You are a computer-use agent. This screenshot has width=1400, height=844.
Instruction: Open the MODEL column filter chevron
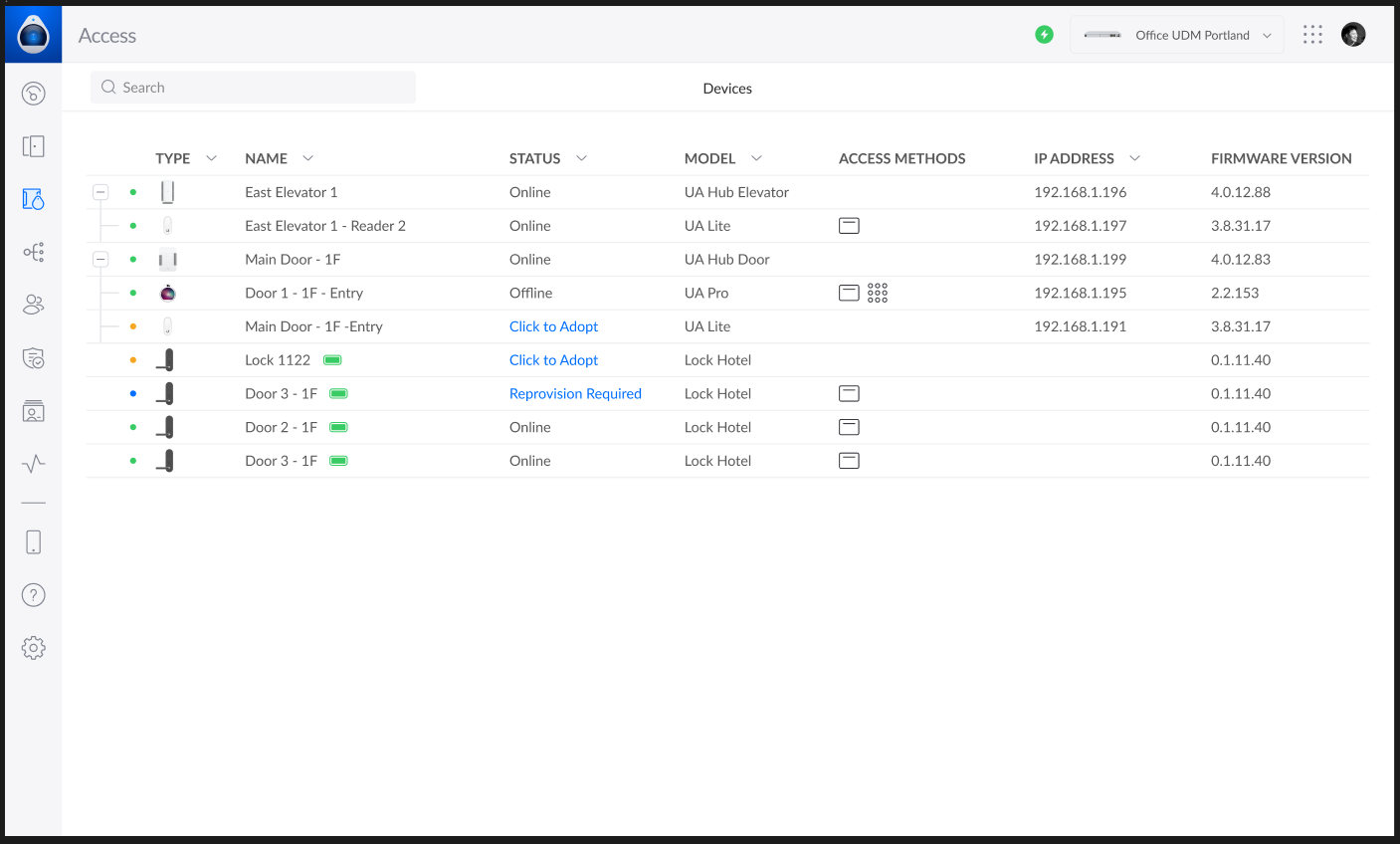(756, 158)
